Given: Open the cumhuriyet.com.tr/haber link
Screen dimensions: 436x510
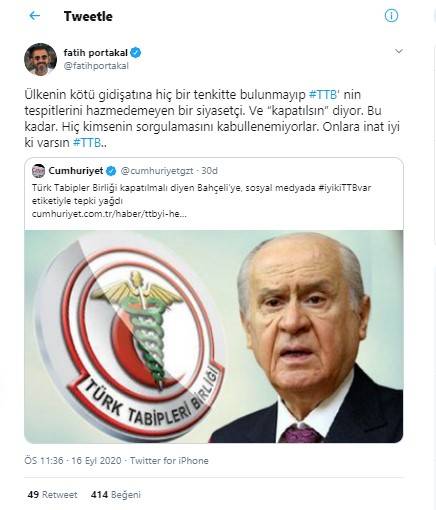Looking at the screenshot, I should point(109,214).
